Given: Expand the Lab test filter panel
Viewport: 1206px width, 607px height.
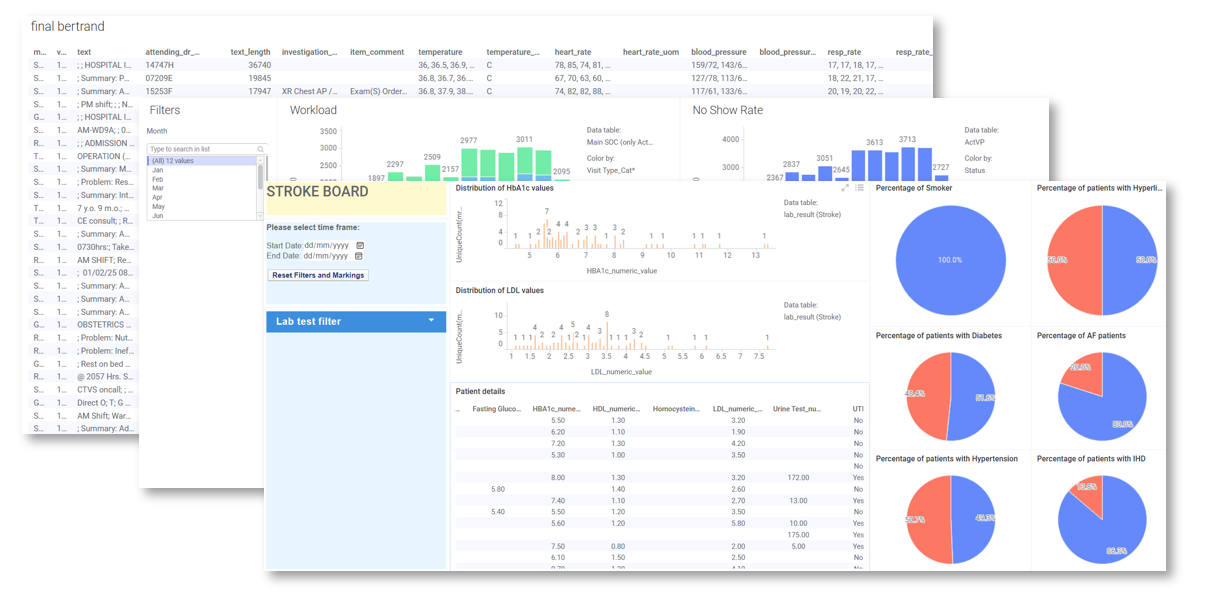Looking at the screenshot, I should [x=432, y=321].
